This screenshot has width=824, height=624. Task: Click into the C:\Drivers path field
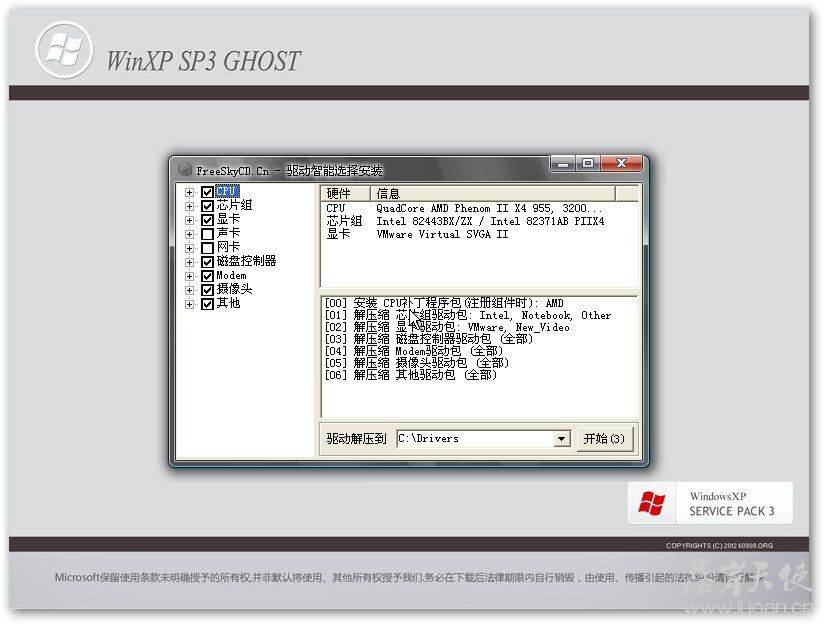click(476, 438)
